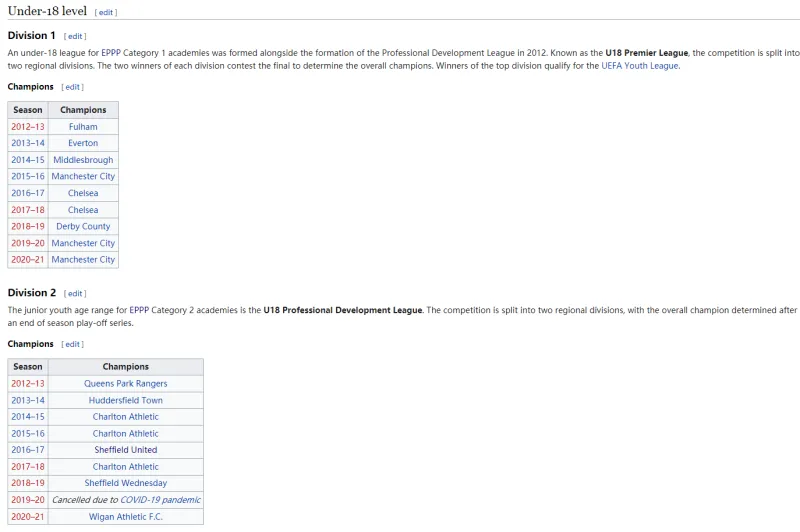This screenshot has height=532, width=800.
Task: Click edit link beside Division 1 heading
Action: point(75,36)
